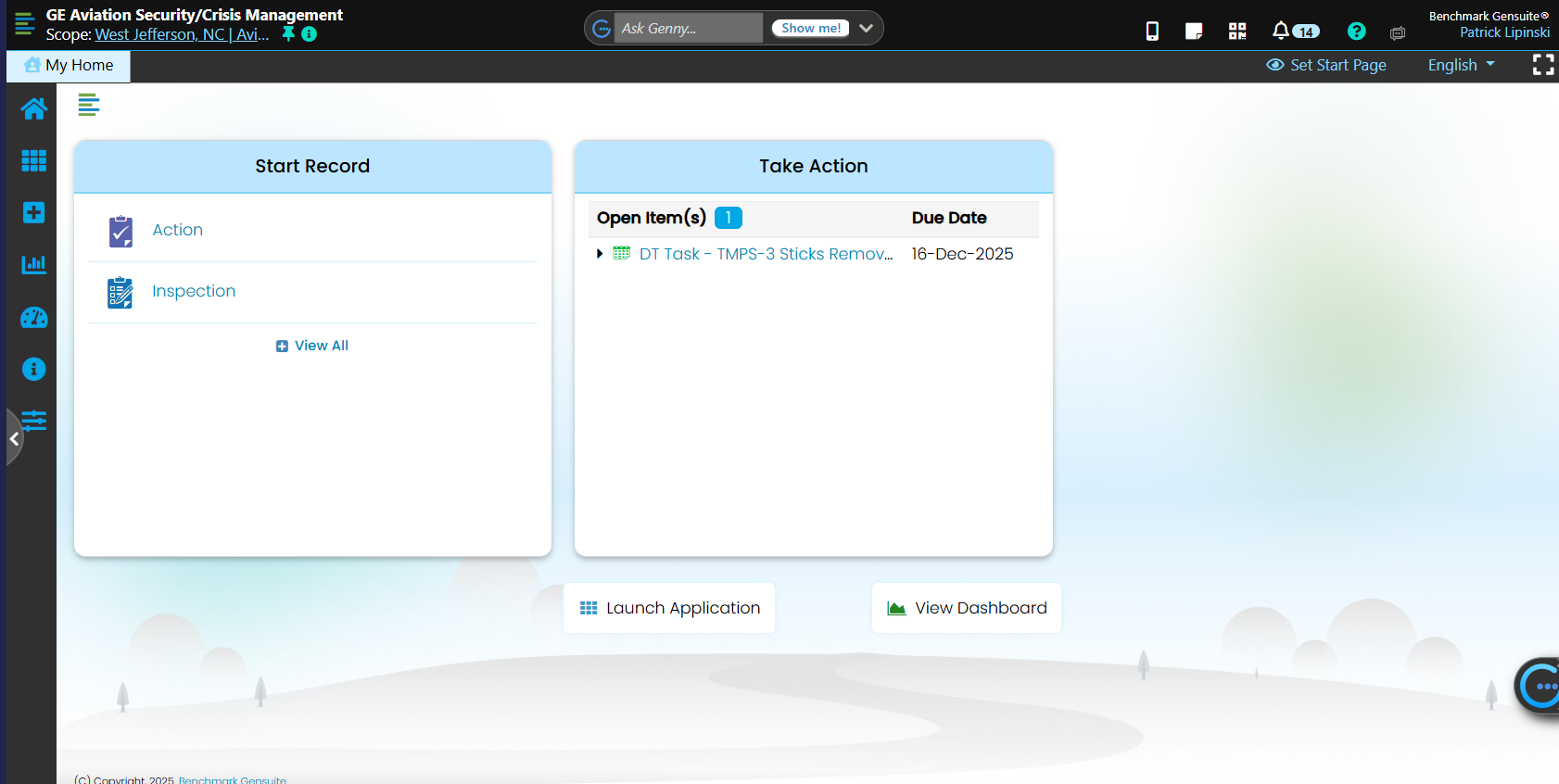Expand the dropdown arrow beside Show me!

(x=867, y=29)
